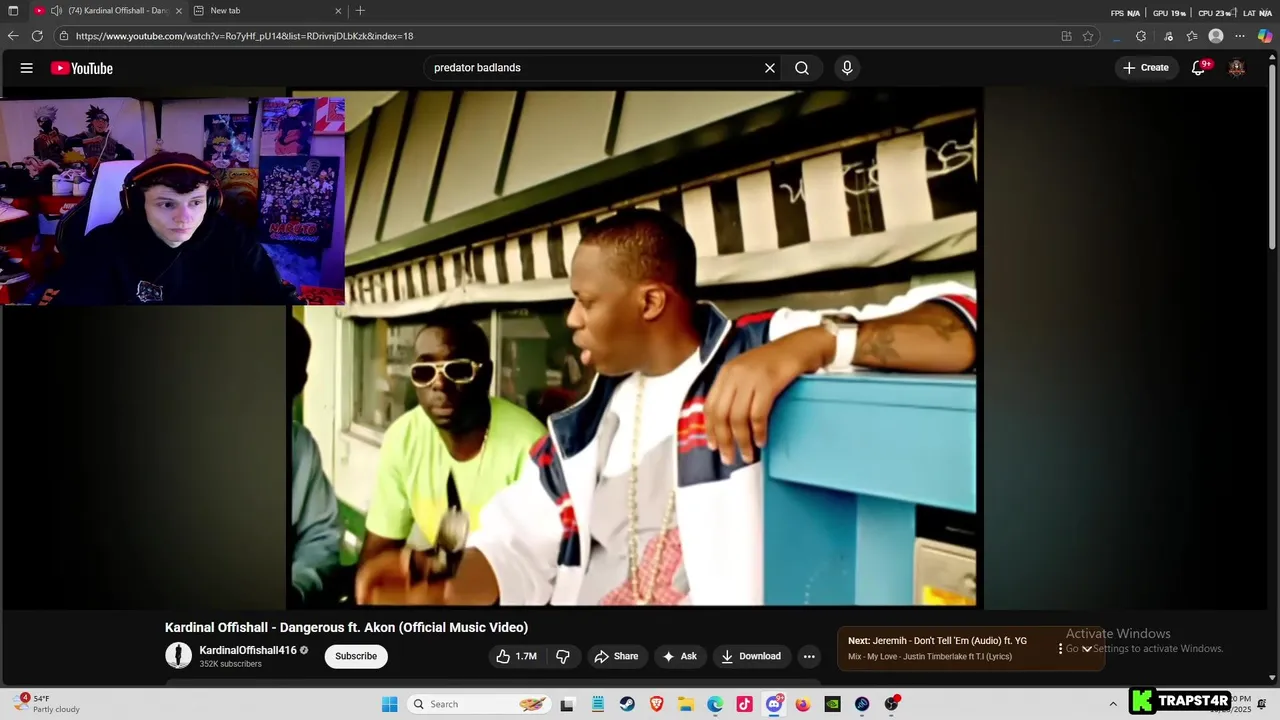This screenshot has width=1280, height=720.
Task: Open the YouTube account avatar menu
Action: coord(1237,68)
